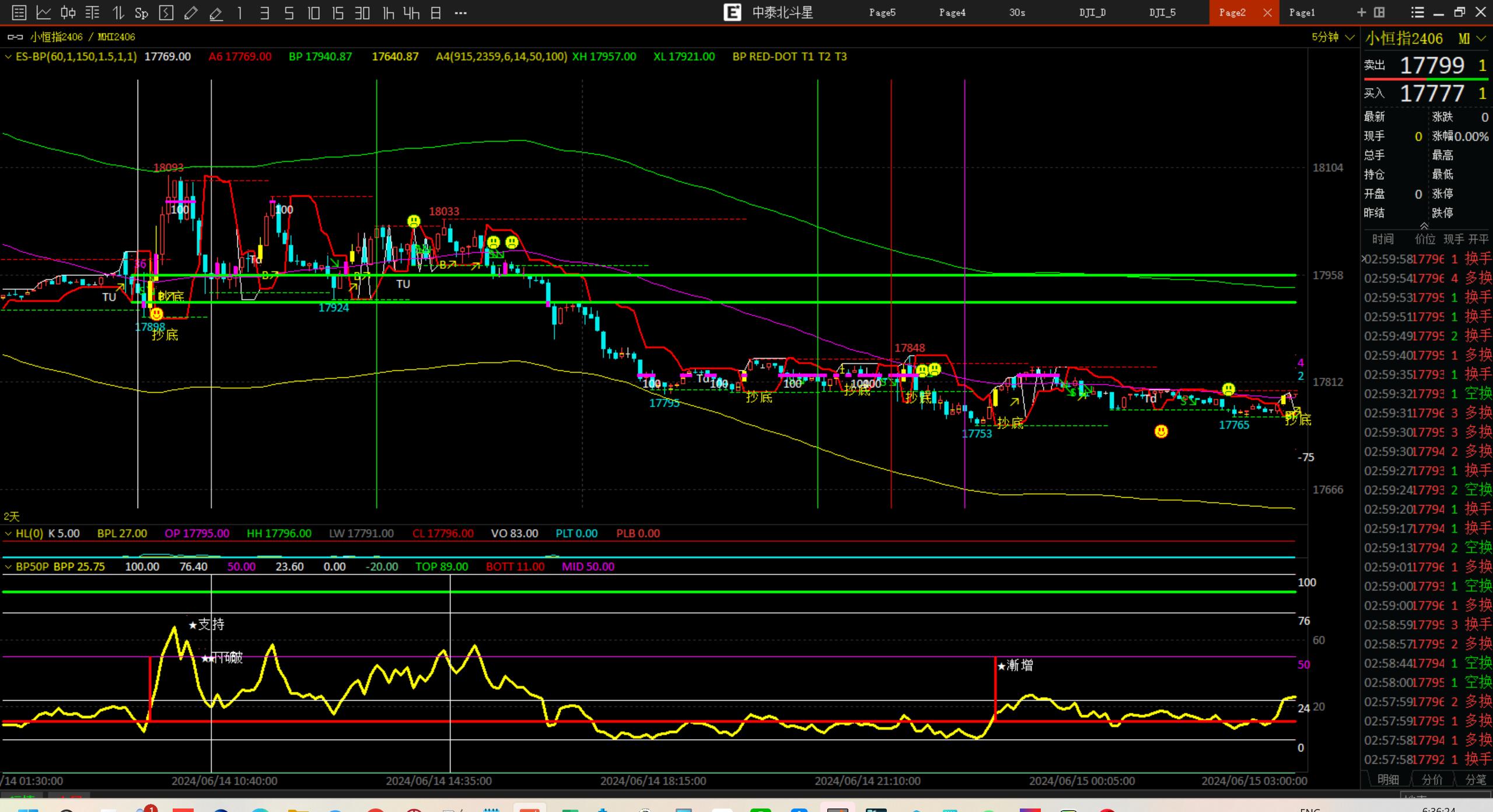This screenshot has height=812, width=1493.
Task: Collapse quote panel with up chevron
Action: (1424, 226)
